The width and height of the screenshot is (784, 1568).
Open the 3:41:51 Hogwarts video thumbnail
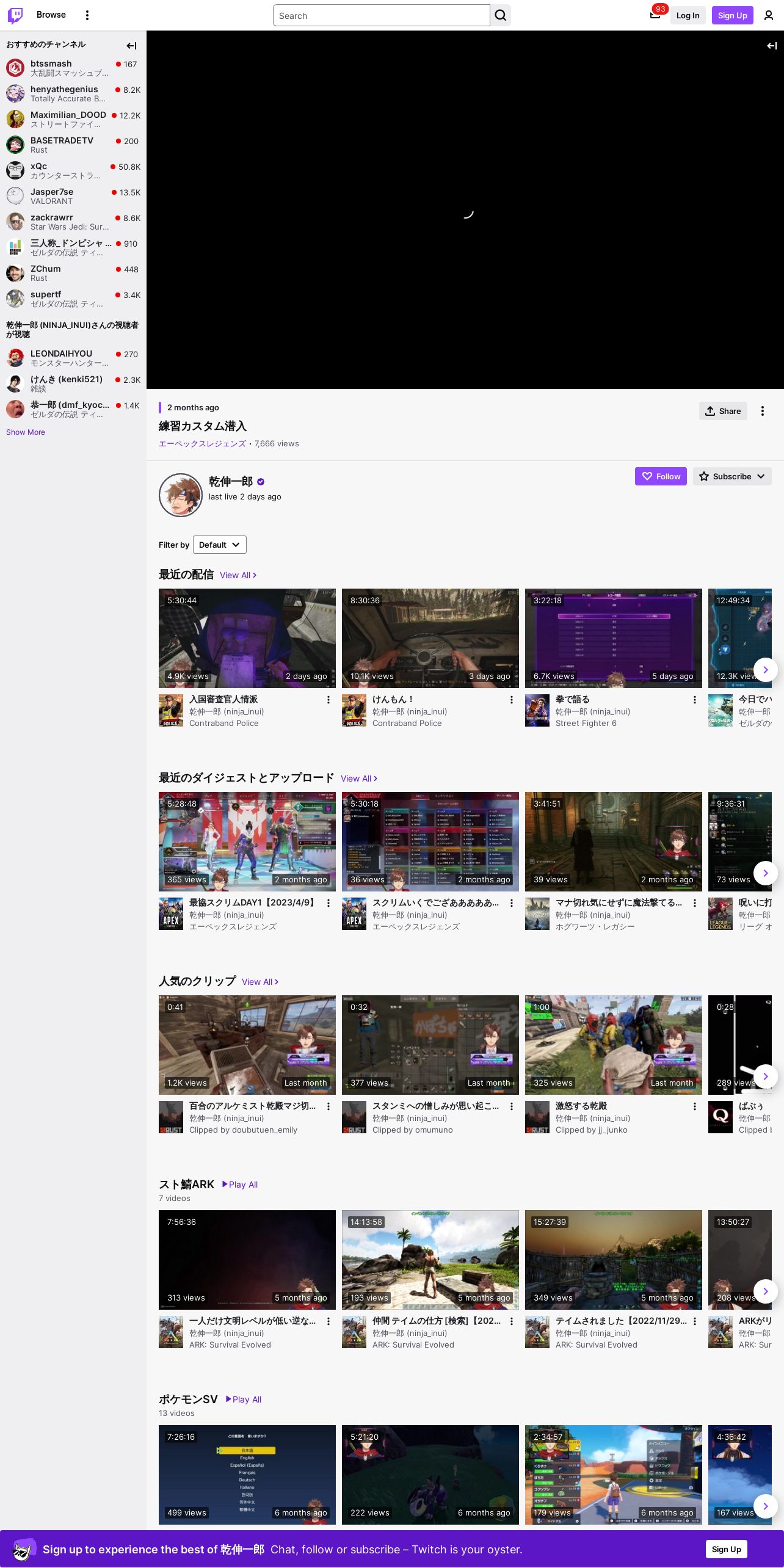tap(614, 842)
